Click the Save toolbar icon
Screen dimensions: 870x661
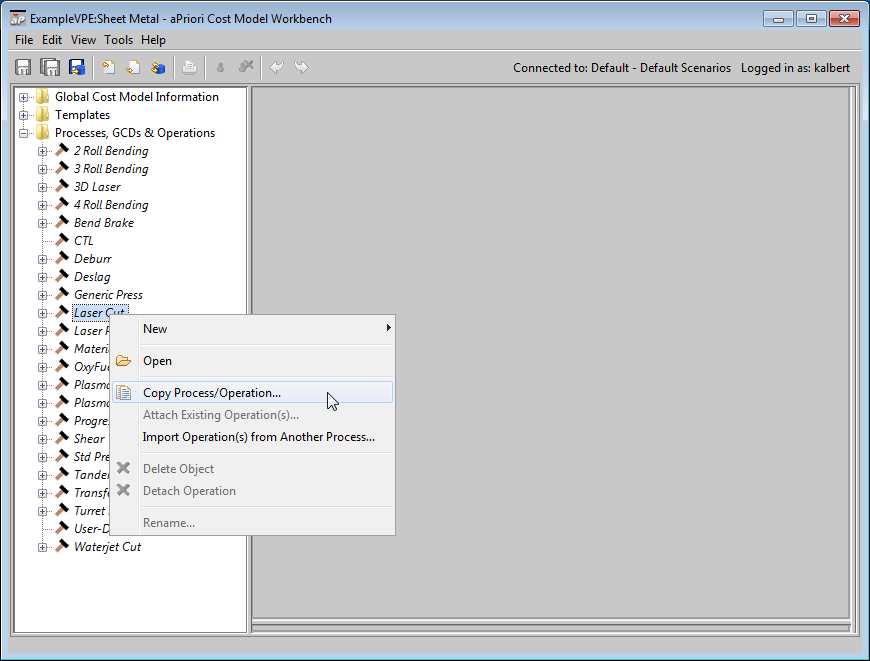[x=23, y=67]
